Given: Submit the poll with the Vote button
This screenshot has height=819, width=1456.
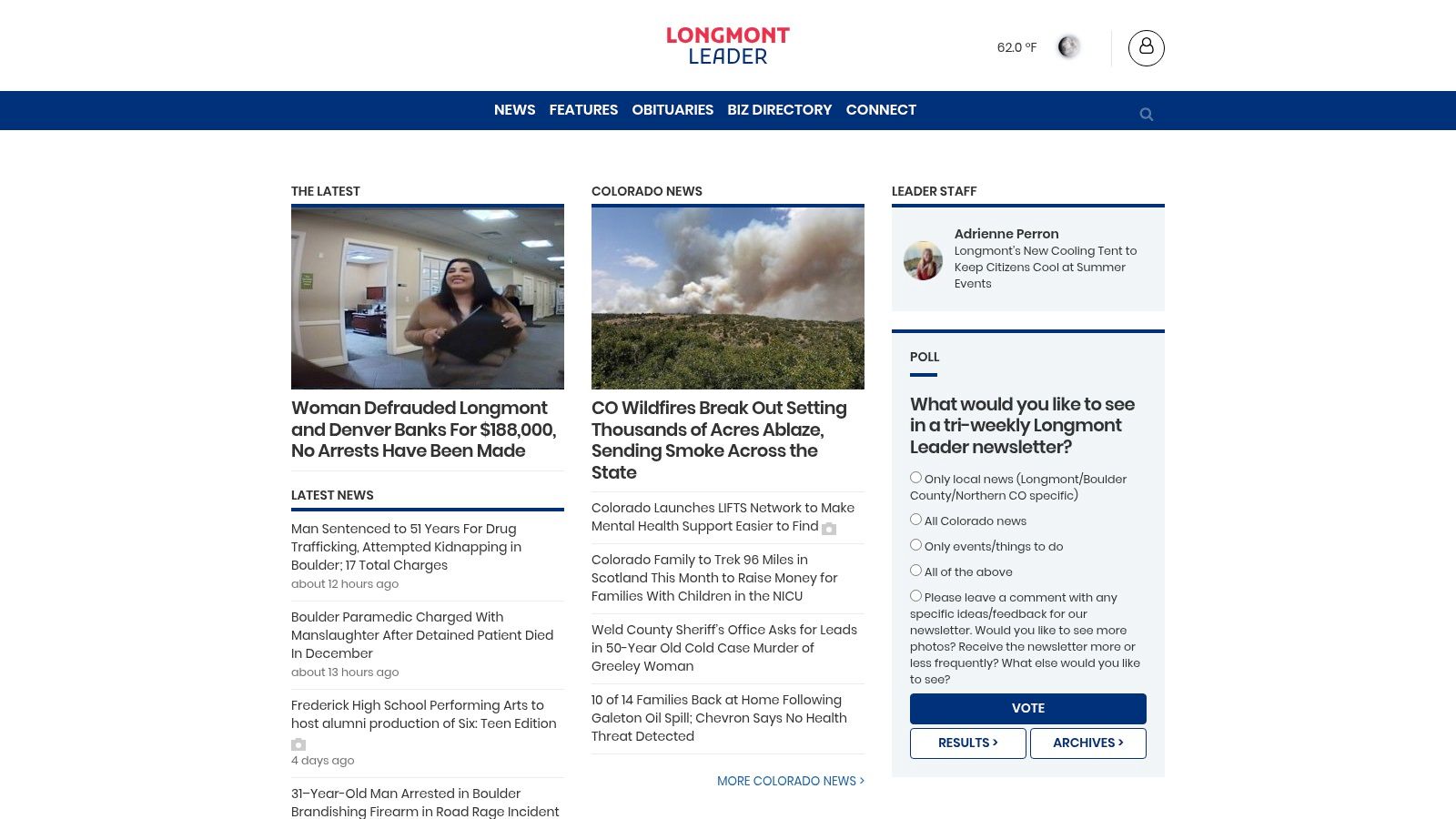Looking at the screenshot, I should click(x=1028, y=708).
